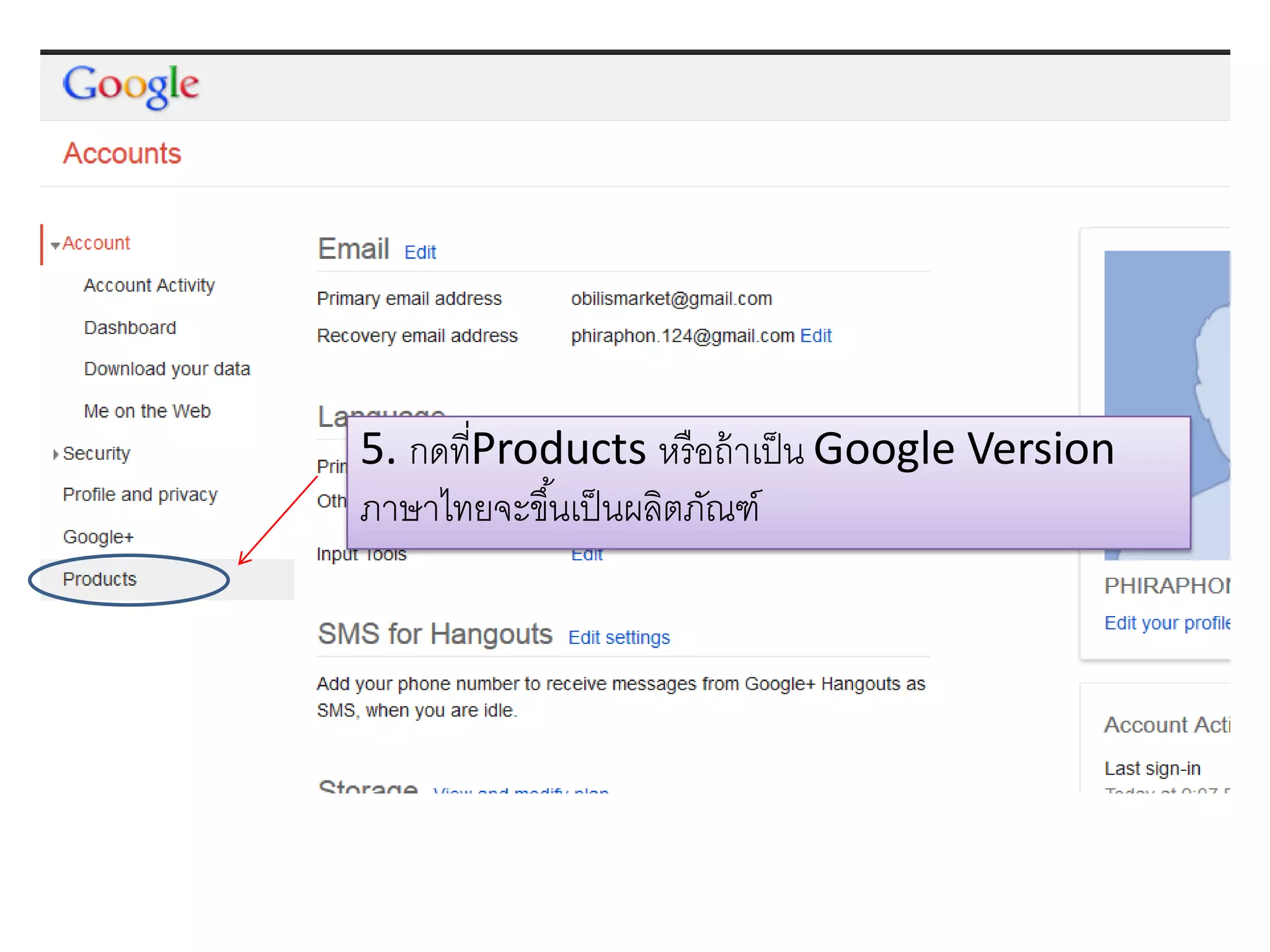Click the PHIRAPHON profile name
The image size is (1270, 952).
click(x=1167, y=586)
